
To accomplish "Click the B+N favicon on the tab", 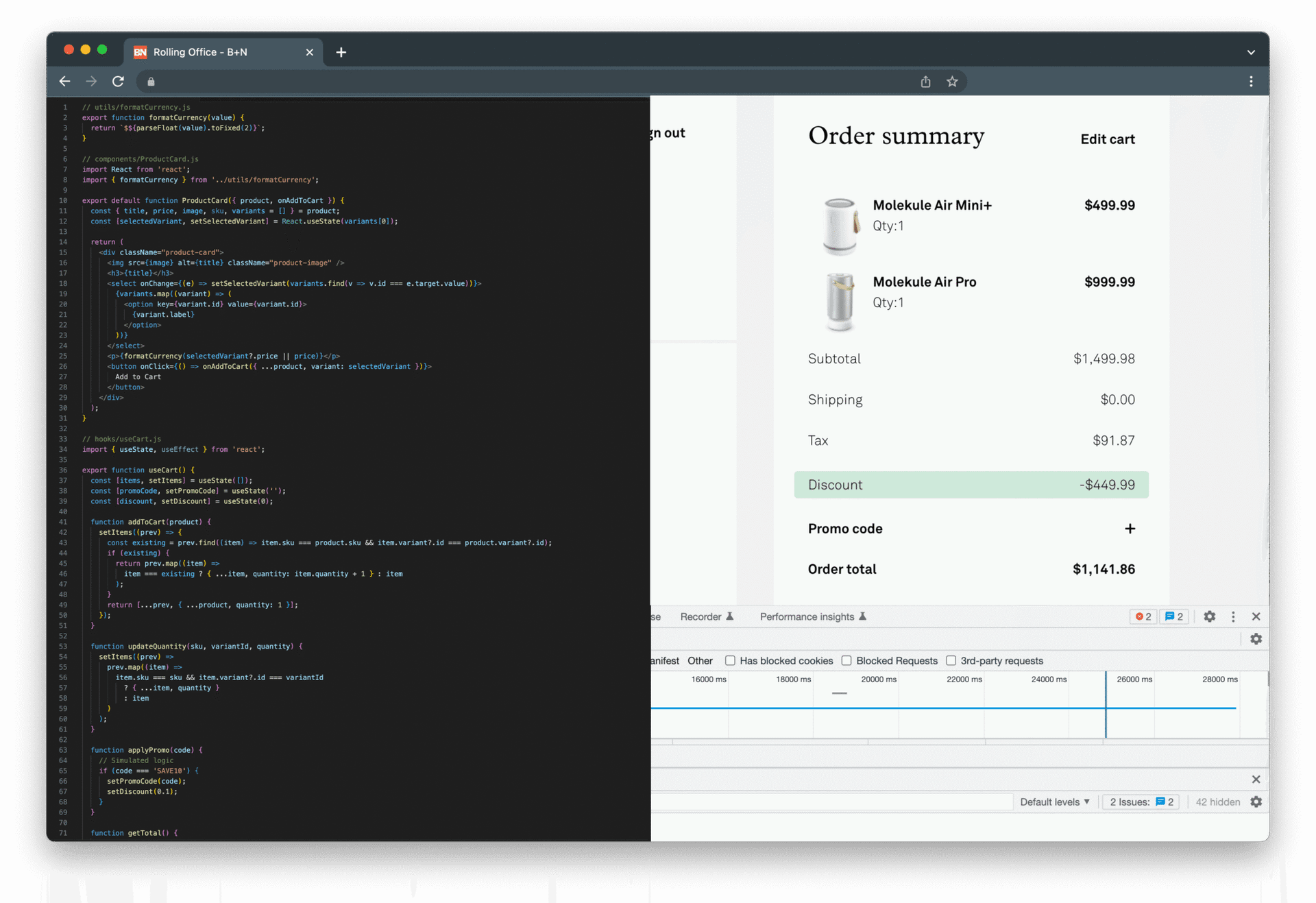I will click(141, 52).
